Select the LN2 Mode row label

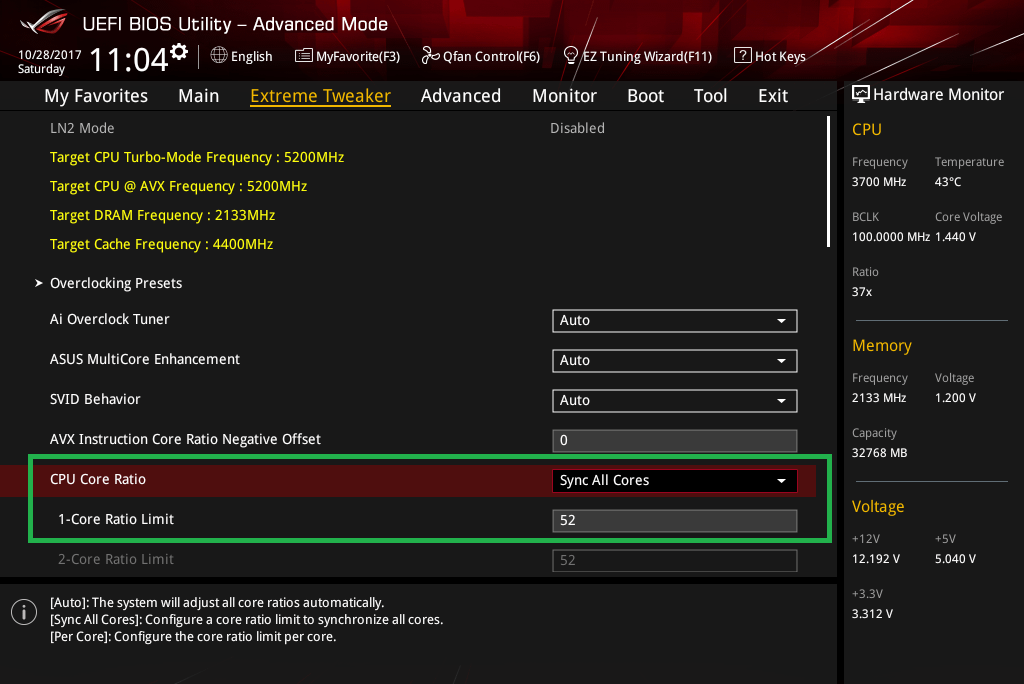pos(82,128)
